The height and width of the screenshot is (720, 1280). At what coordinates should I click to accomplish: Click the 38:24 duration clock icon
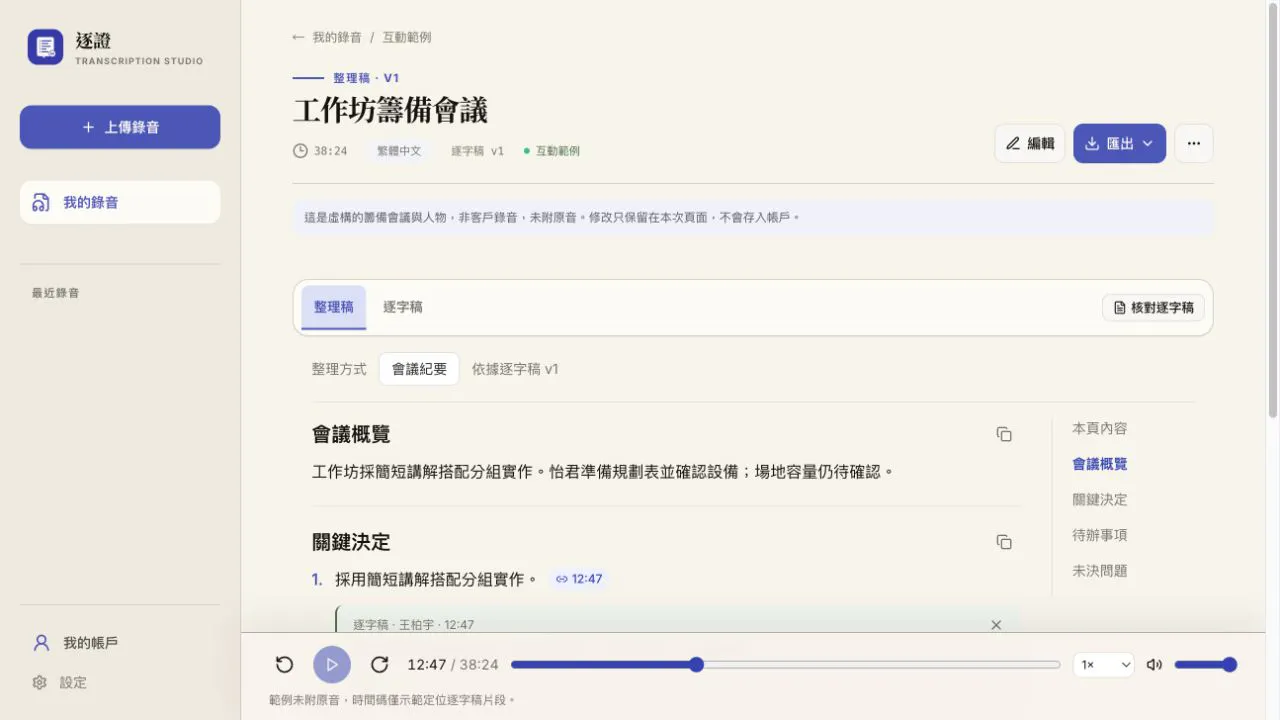pos(300,151)
